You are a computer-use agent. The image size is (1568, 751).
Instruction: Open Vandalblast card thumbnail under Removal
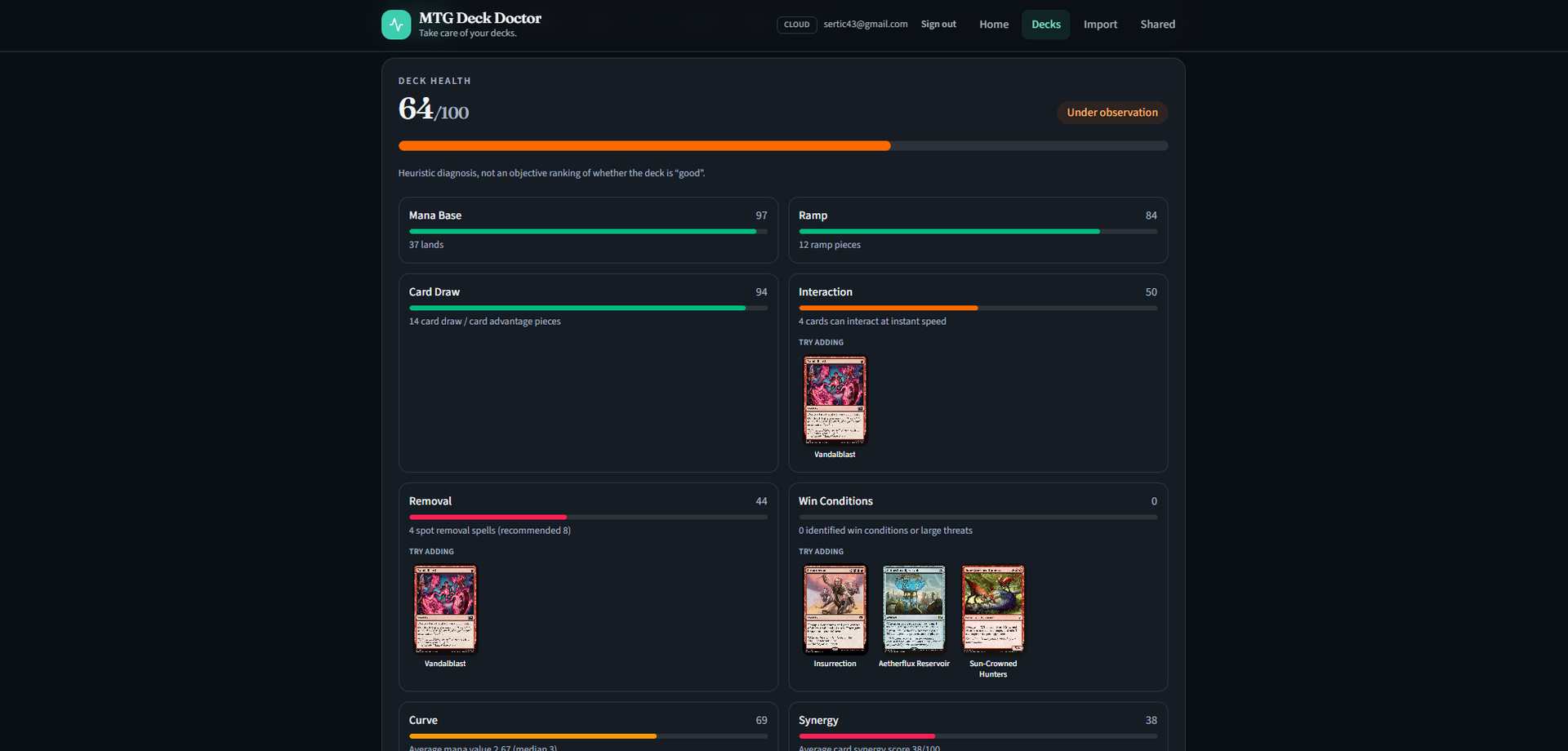tap(445, 609)
